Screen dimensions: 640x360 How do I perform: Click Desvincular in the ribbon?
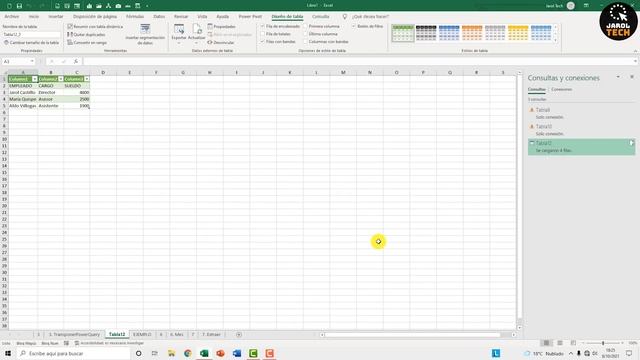point(221,42)
